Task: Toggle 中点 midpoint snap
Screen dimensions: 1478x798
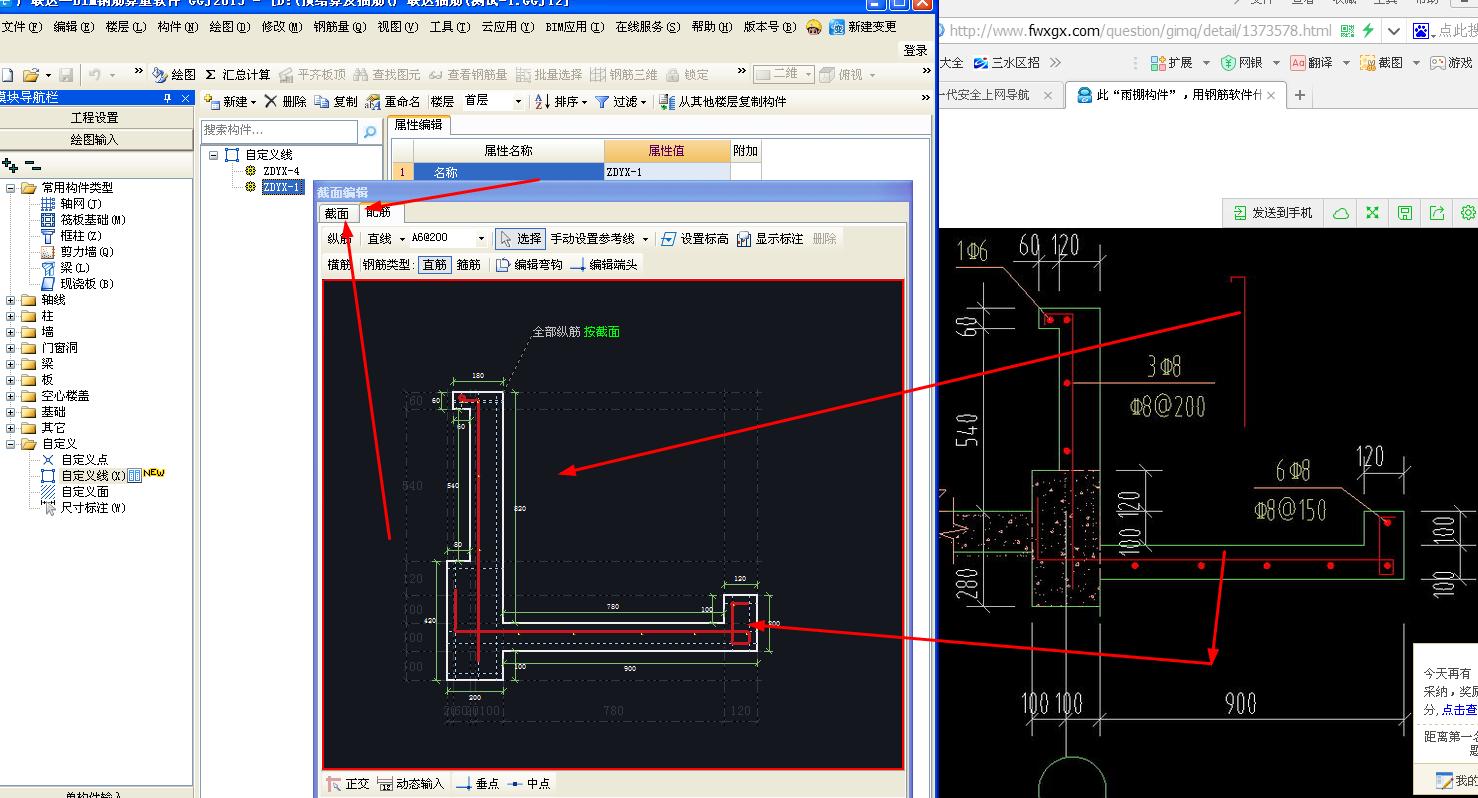Action: tap(529, 784)
